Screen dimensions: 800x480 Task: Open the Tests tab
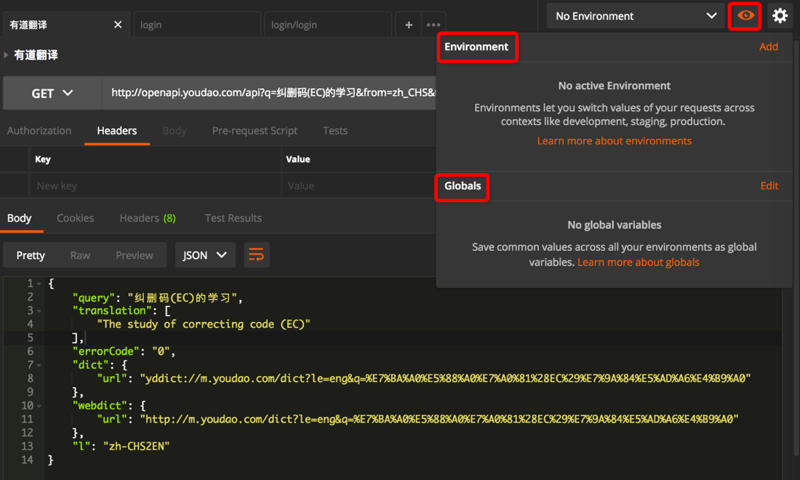tap(335, 131)
